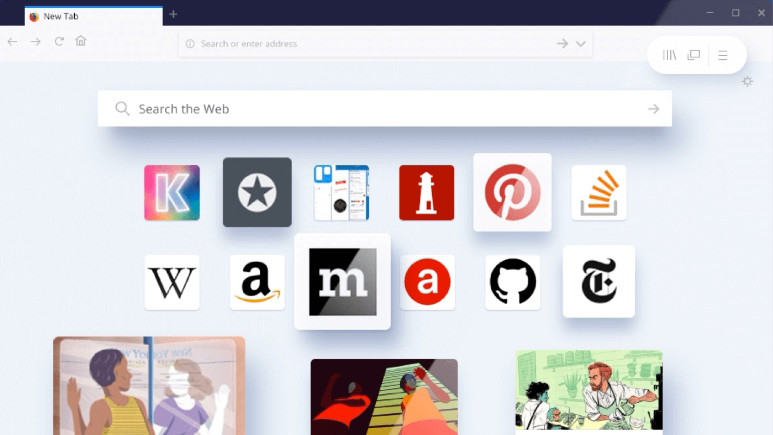Click the magnifier icon in web search

point(122,109)
